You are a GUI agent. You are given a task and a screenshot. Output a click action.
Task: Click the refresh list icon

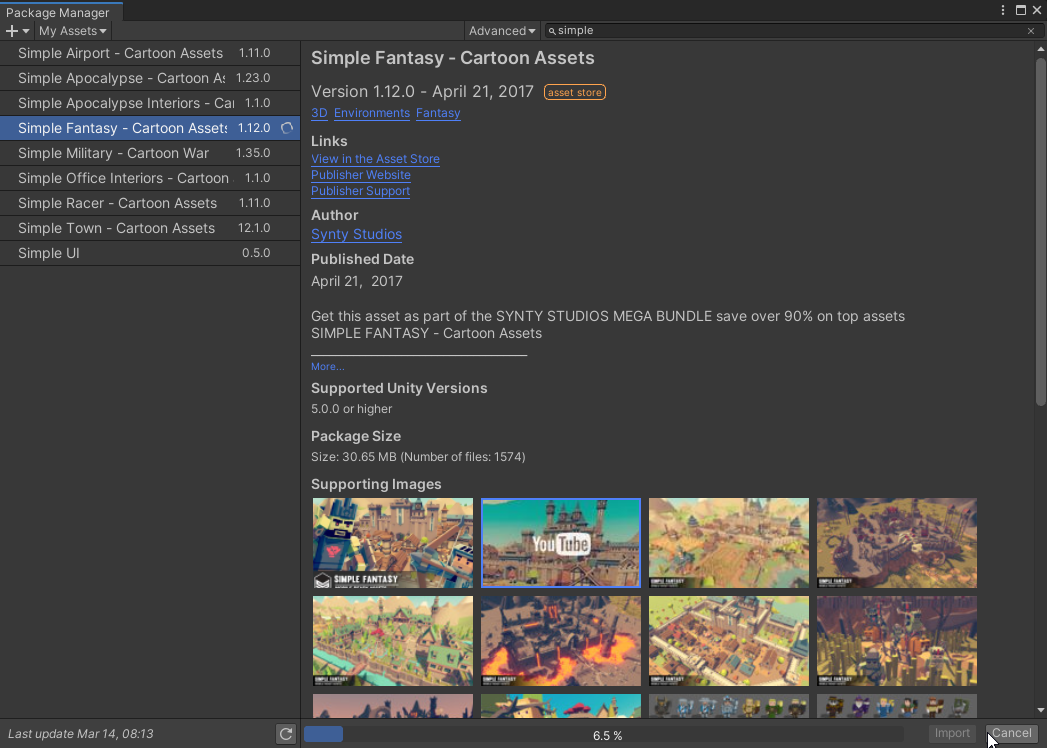(286, 734)
